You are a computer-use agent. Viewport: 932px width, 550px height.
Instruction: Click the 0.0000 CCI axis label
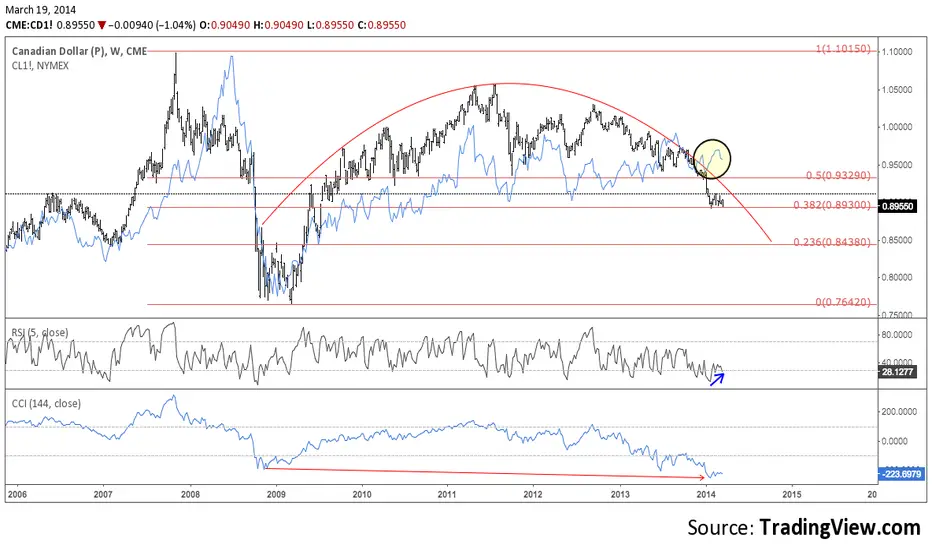point(895,441)
